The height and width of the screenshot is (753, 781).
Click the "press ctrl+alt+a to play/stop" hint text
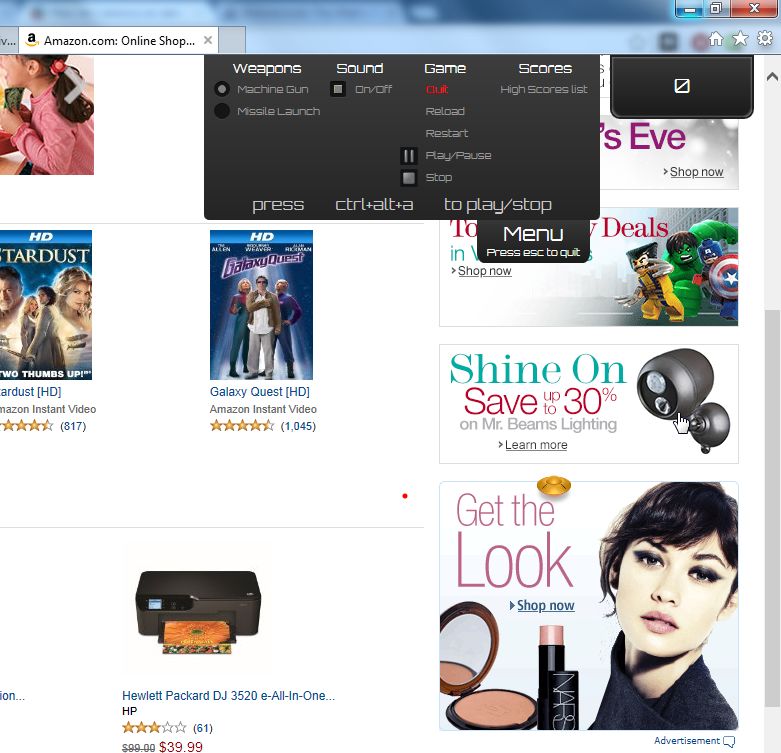(x=402, y=205)
